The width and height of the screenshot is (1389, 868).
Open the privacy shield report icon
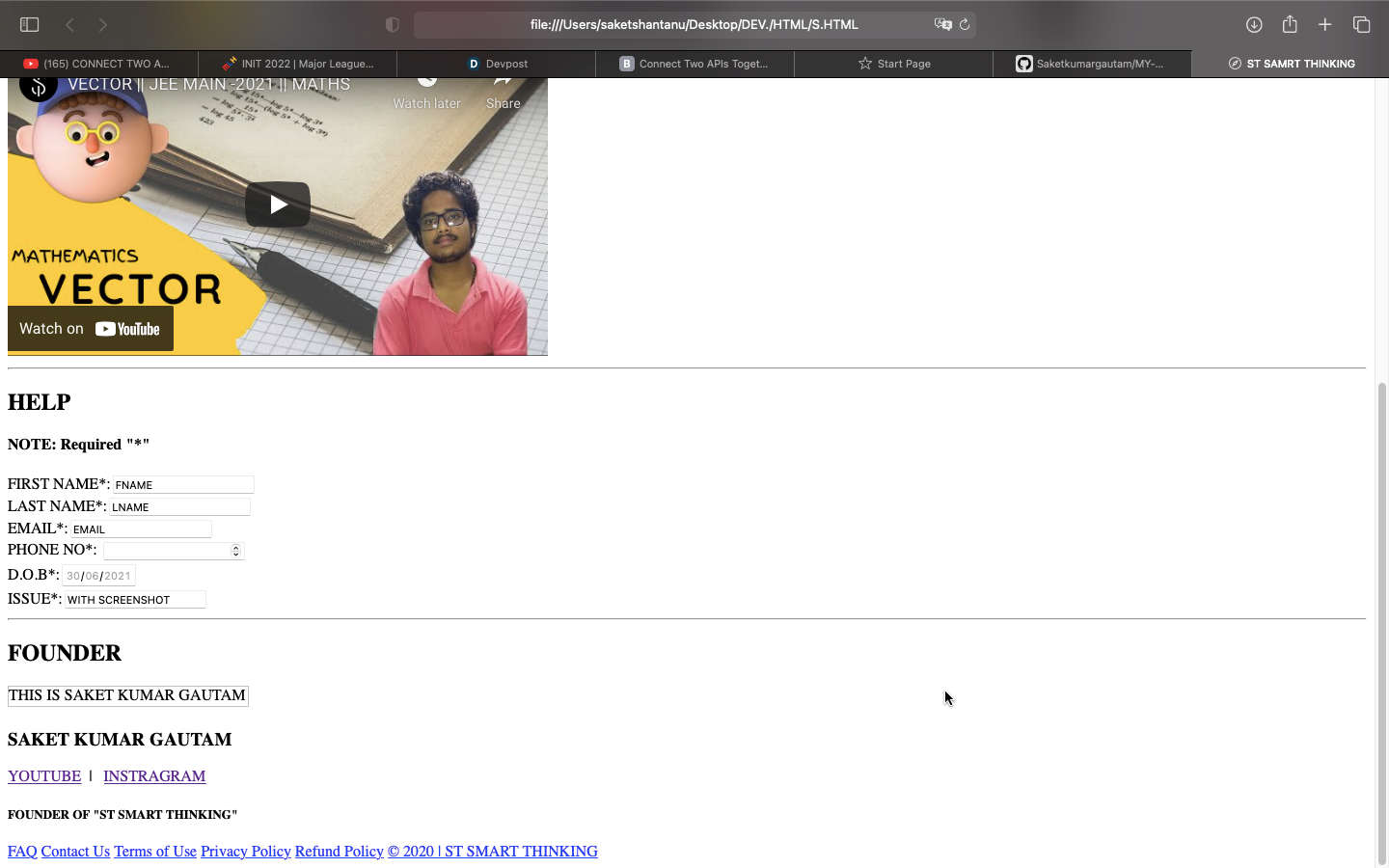(392, 24)
